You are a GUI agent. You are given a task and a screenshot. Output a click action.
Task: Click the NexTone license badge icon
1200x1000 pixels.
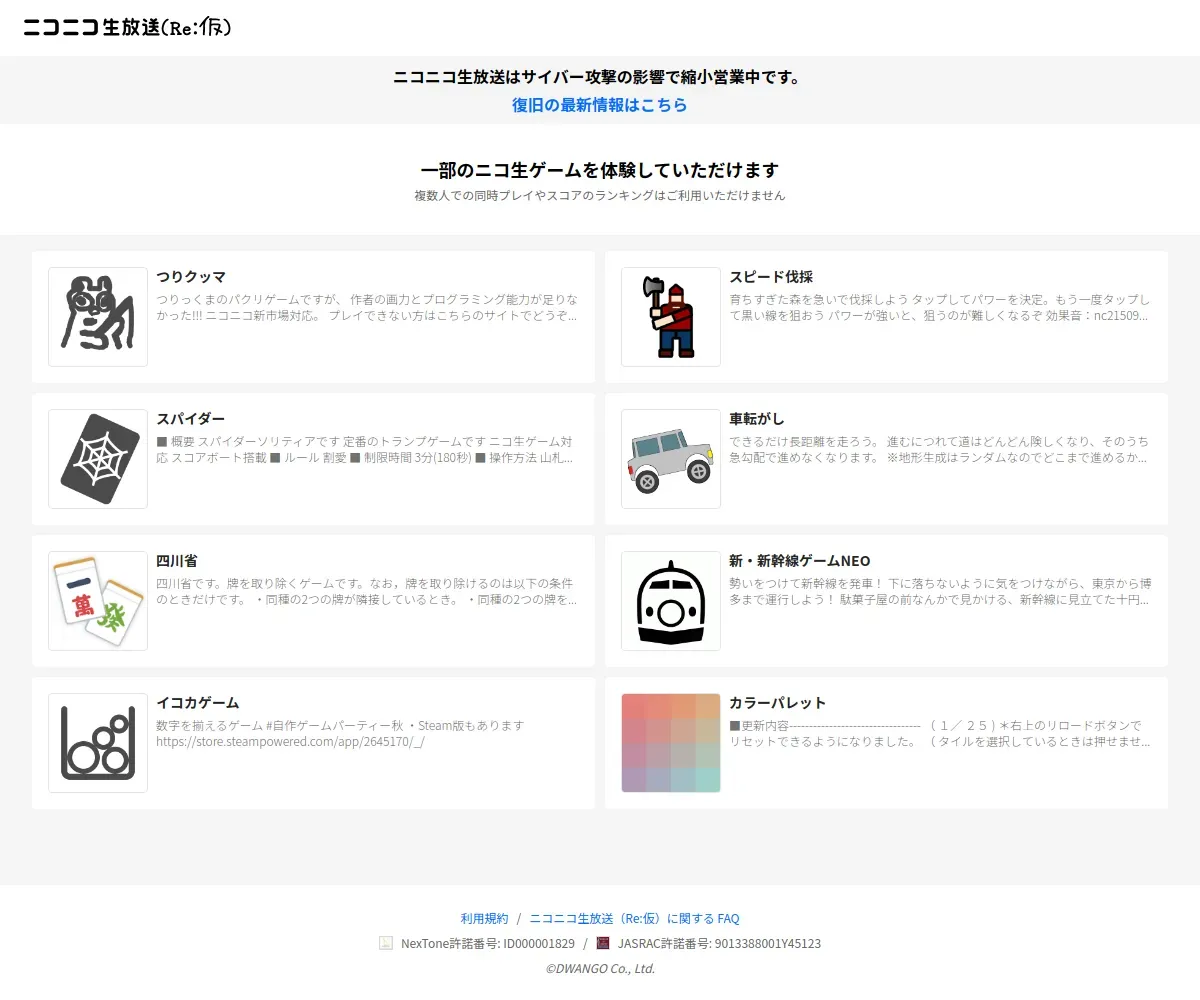[x=386, y=943]
